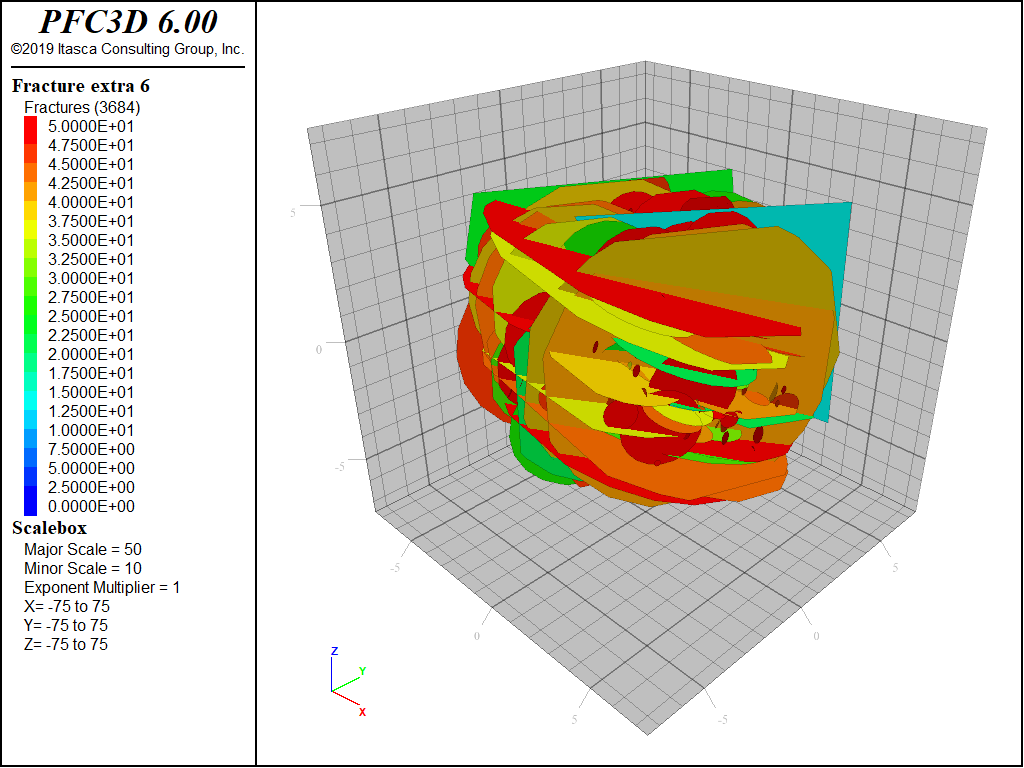The height and width of the screenshot is (768, 1024).
Task: Click the 3.0000E+01 legend value
Action: [91, 278]
